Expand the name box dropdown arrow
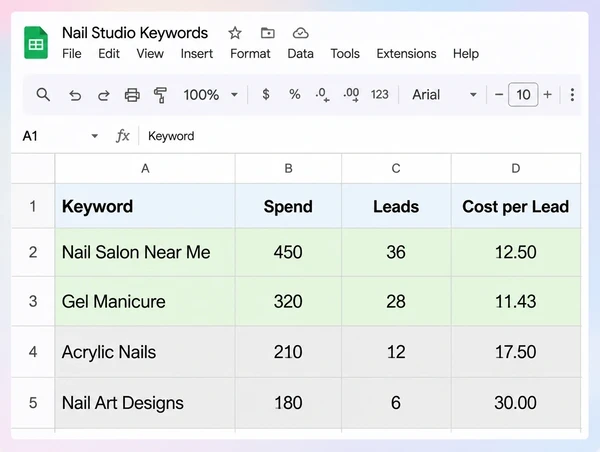The image size is (600, 452). pyautogui.click(x=95, y=136)
